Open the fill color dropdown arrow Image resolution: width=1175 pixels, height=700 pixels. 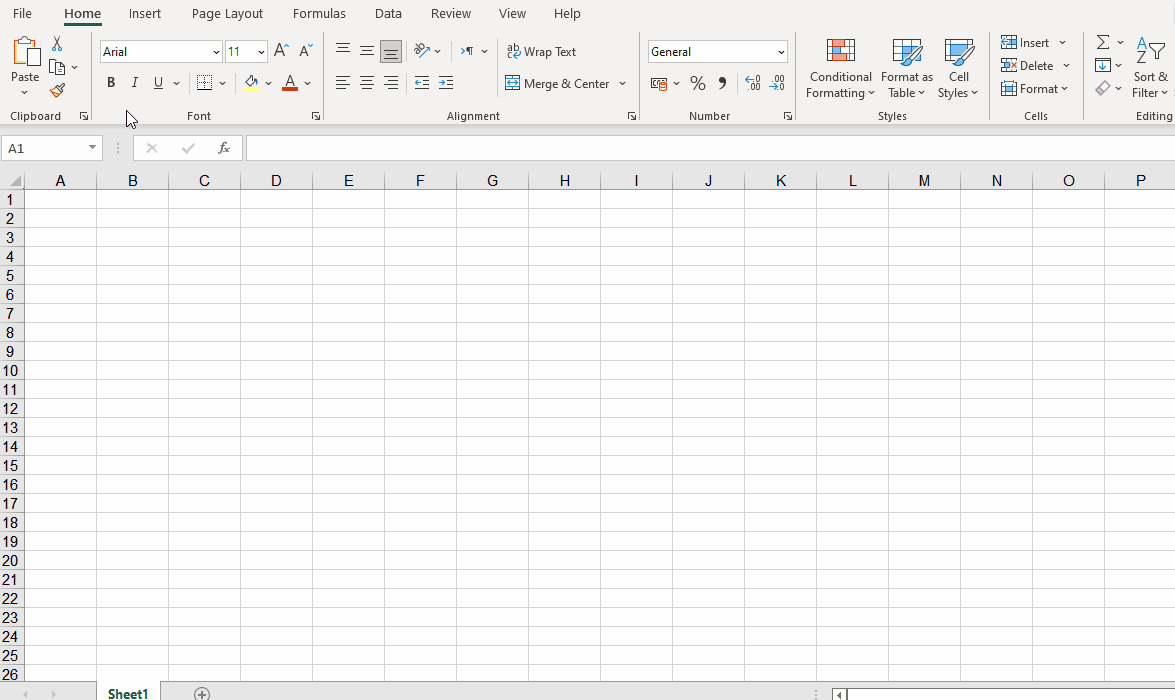coord(267,83)
